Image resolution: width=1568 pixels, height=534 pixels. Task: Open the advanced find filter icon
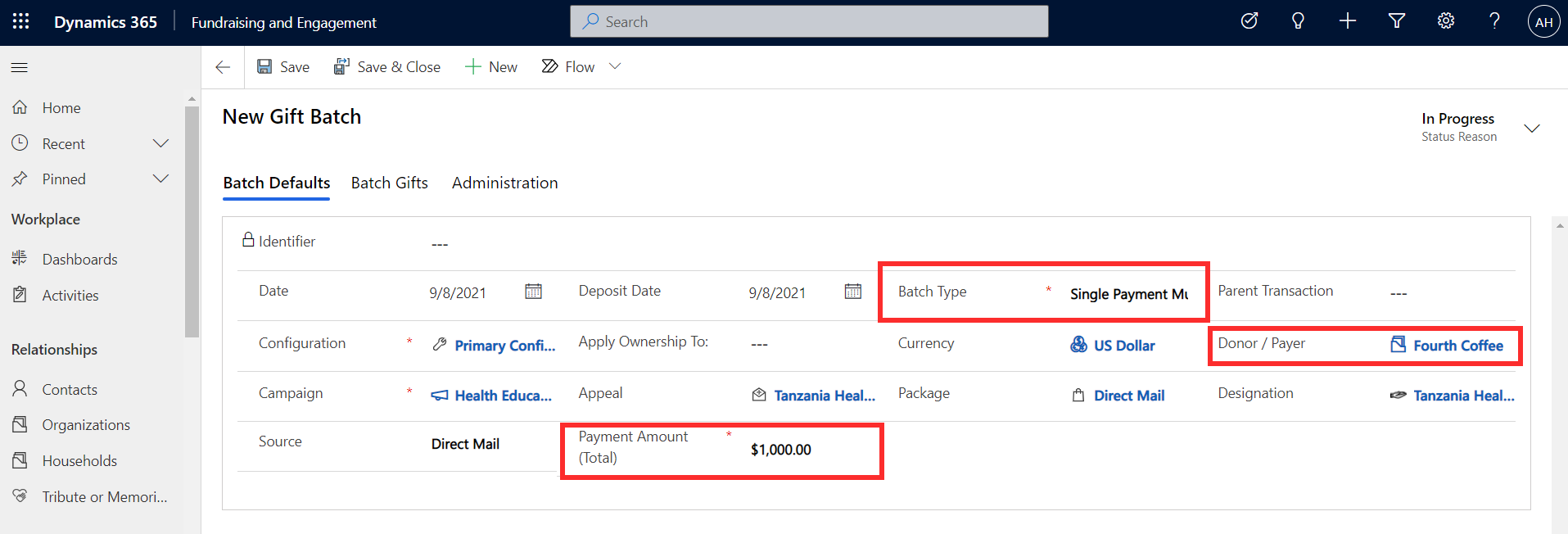1397,21
